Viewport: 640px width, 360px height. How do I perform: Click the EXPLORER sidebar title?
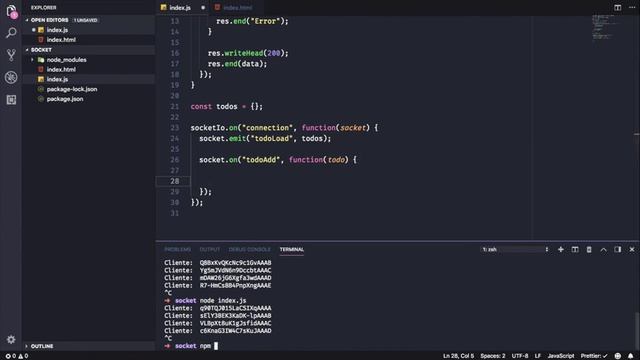[x=44, y=7]
